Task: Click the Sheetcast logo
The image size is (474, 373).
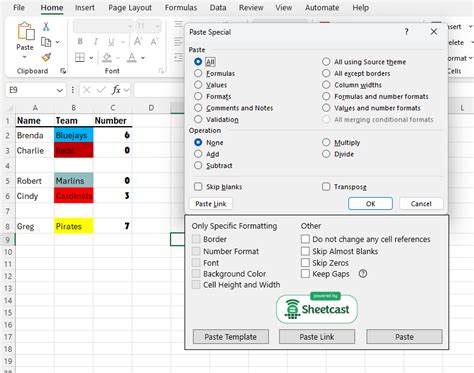Action: pyautogui.click(x=317, y=309)
